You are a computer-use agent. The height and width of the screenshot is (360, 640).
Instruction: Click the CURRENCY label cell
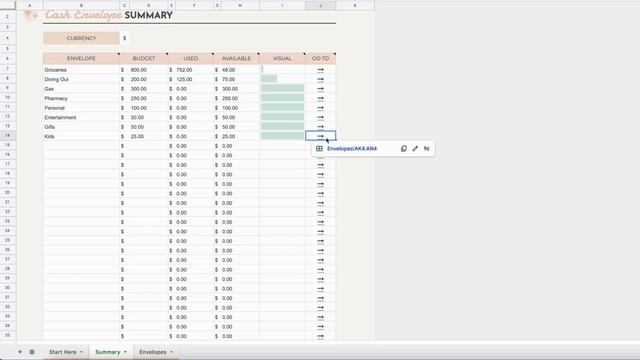coord(81,38)
